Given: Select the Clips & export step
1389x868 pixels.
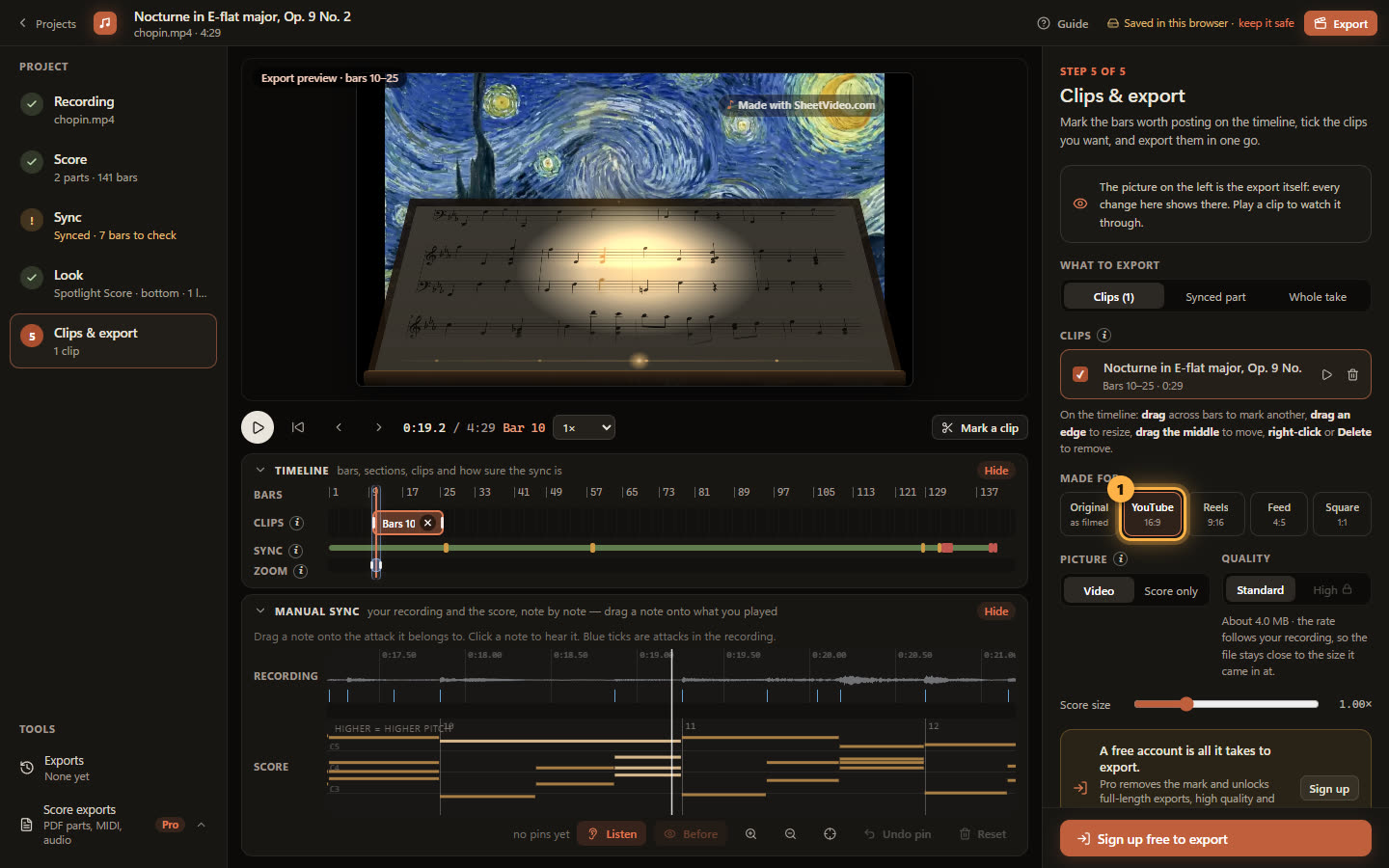Looking at the screenshot, I should tap(113, 340).
